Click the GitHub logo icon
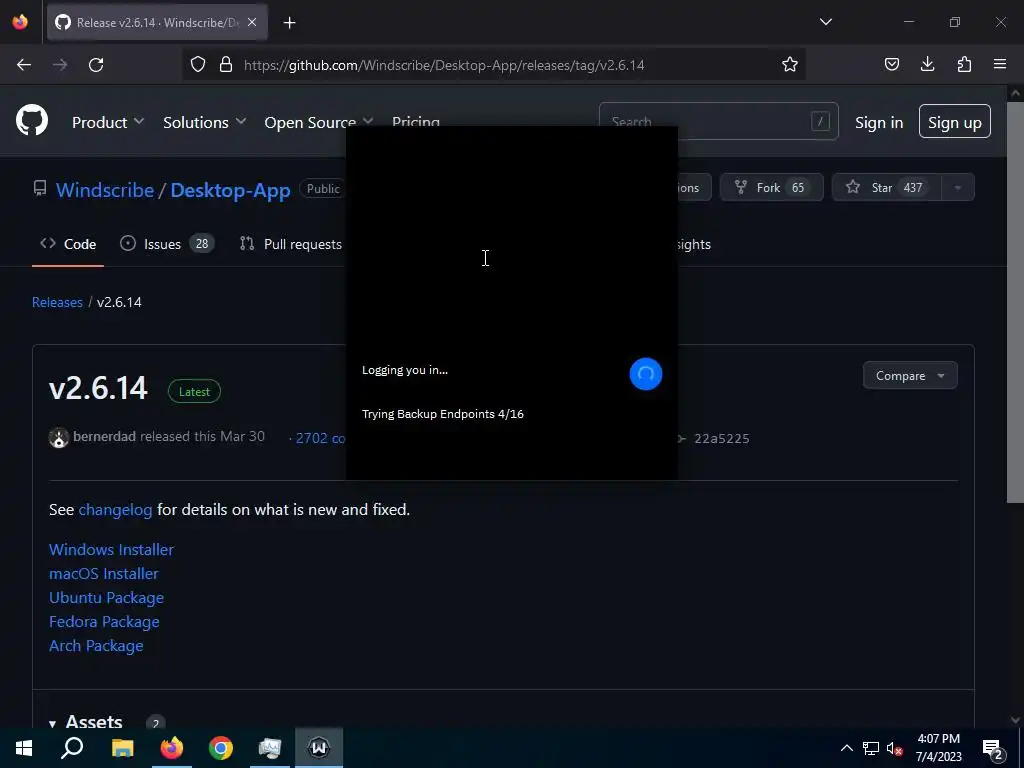Viewport: 1024px width, 768px height. (x=32, y=120)
